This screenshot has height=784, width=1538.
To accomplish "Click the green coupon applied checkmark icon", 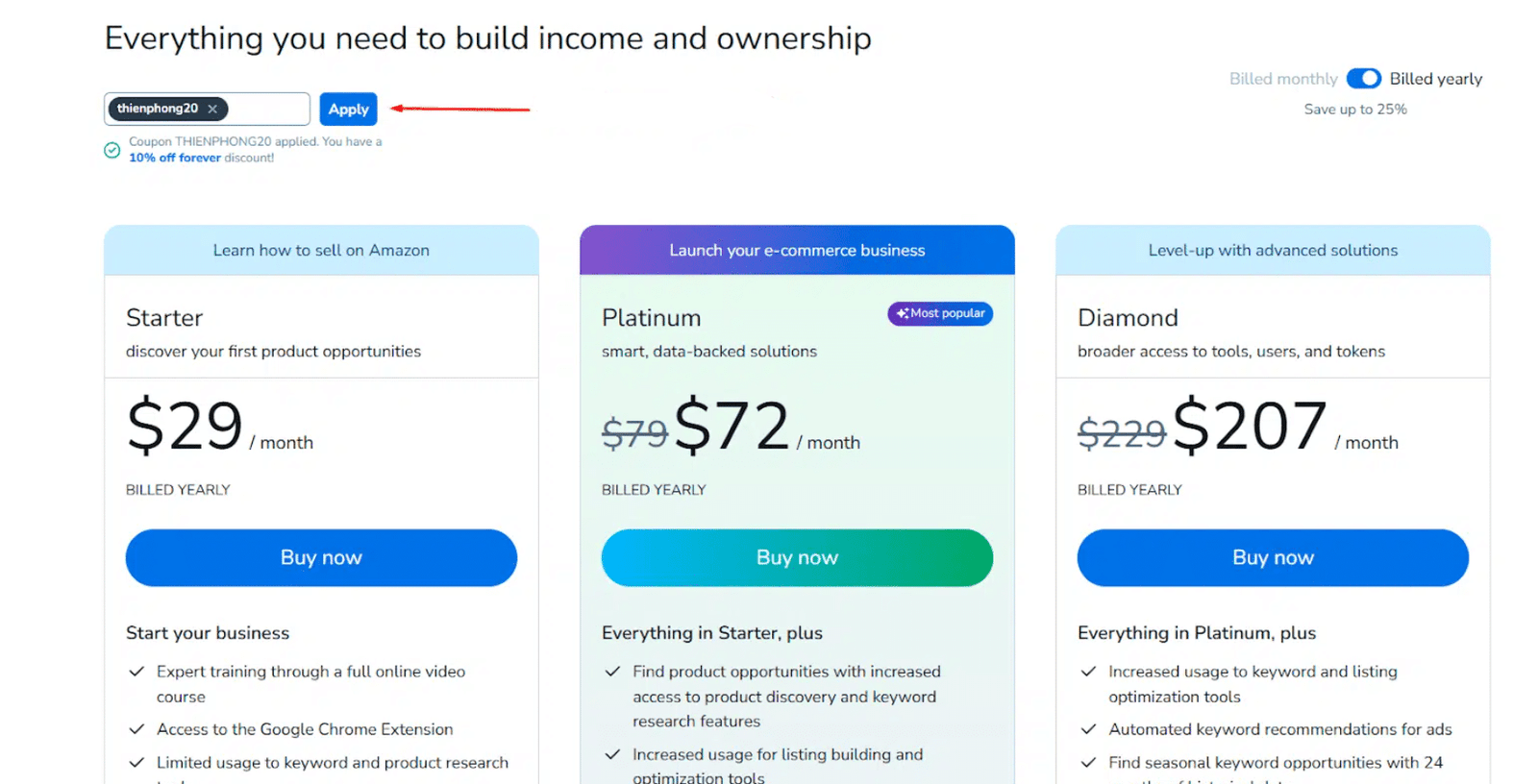I will [112, 150].
